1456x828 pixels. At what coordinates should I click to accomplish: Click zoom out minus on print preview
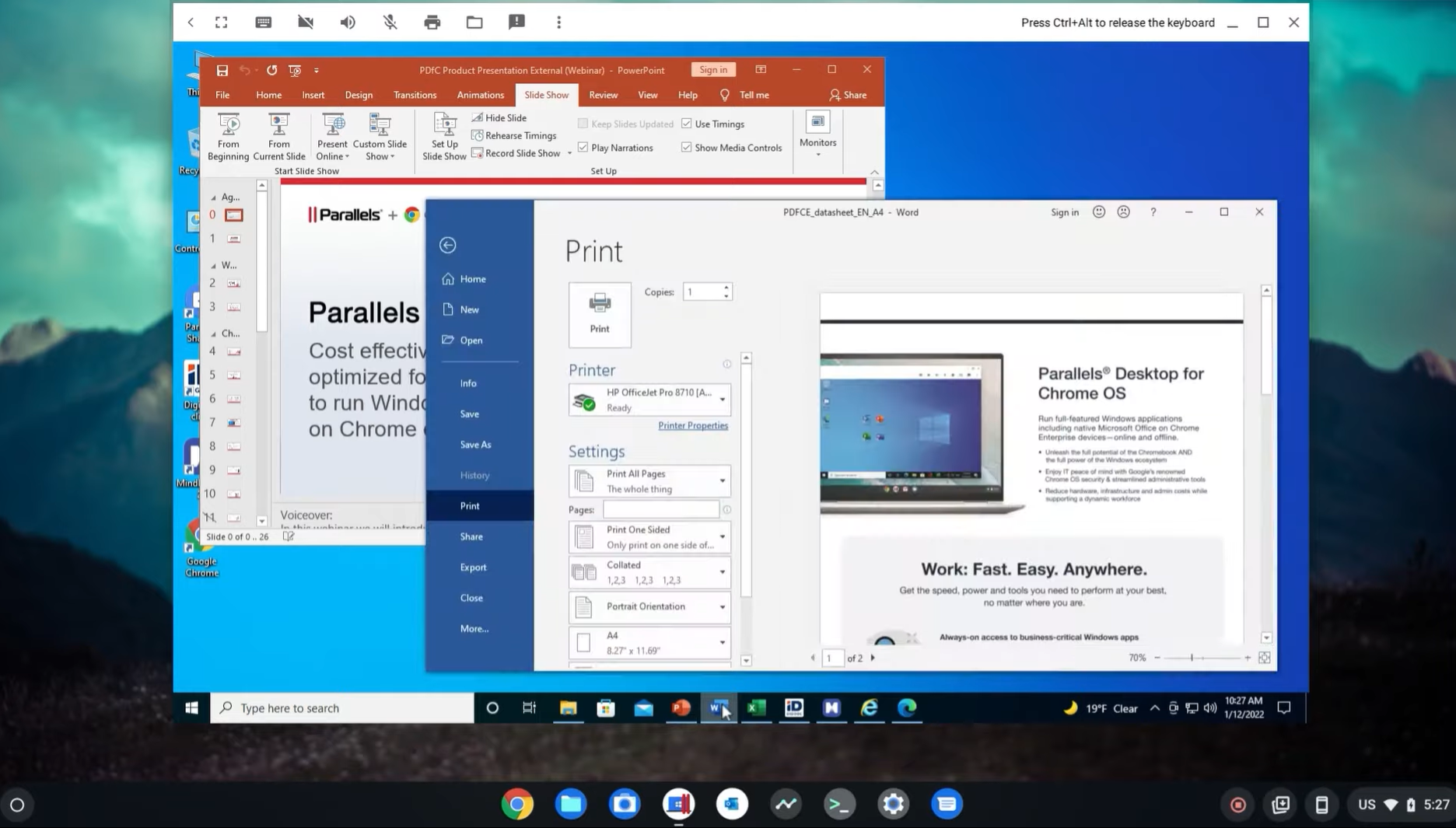click(1157, 658)
